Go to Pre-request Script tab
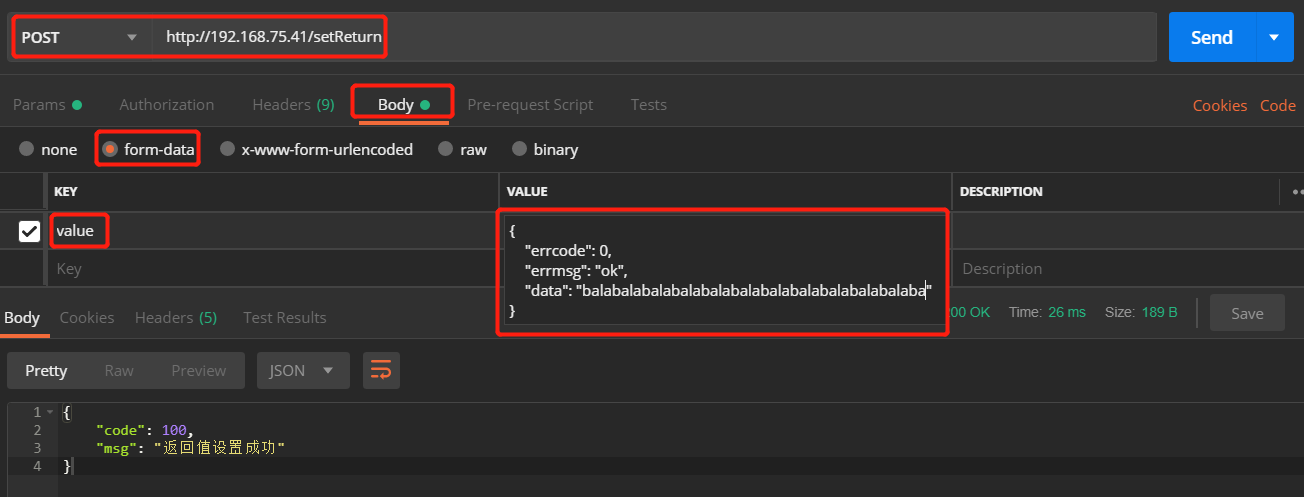Screen dimensions: 1304x497 (530, 105)
